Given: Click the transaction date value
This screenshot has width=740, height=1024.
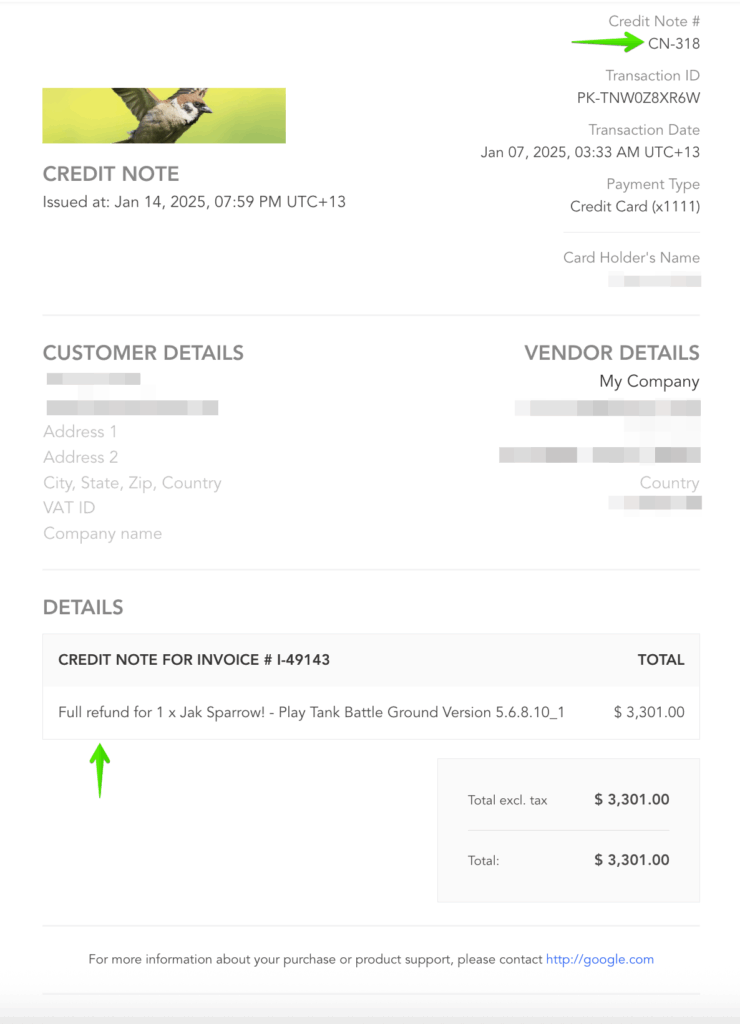Looking at the screenshot, I should tap(590, 152).
